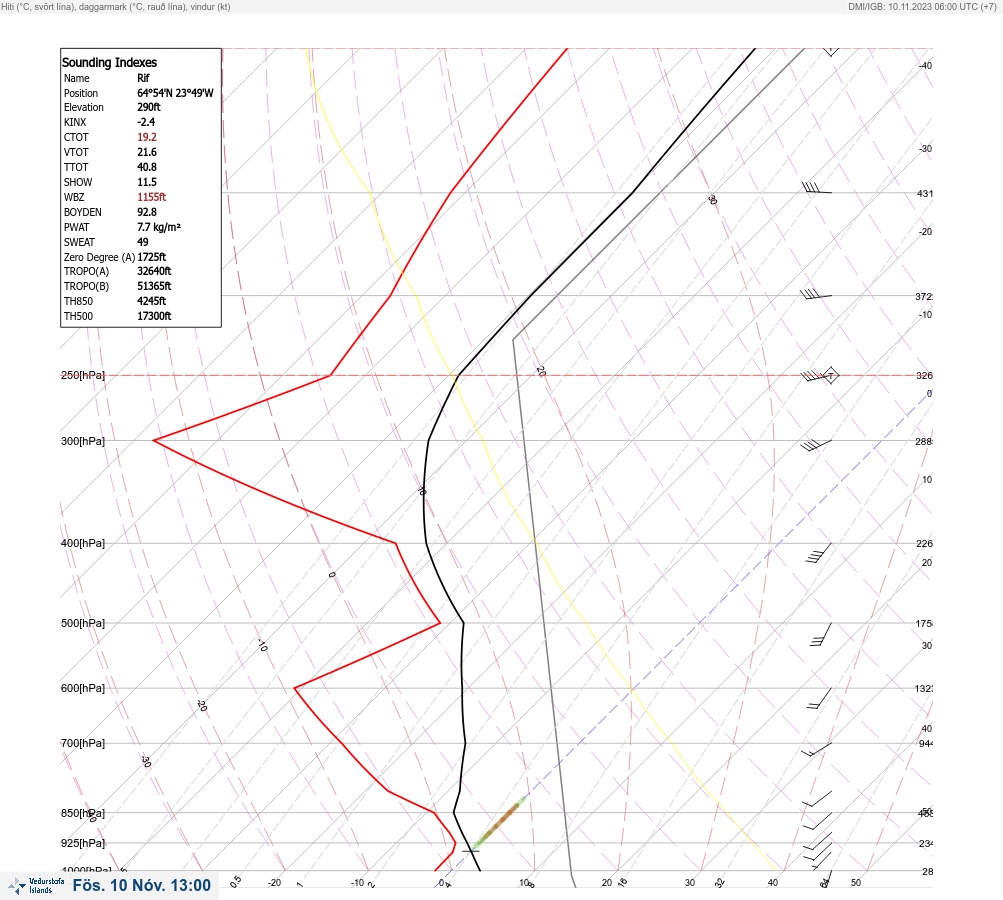Click the DMI/IGB 10.11.2023 06:00 UTC header
1003x900 pixels.
(x=922, y=6)
